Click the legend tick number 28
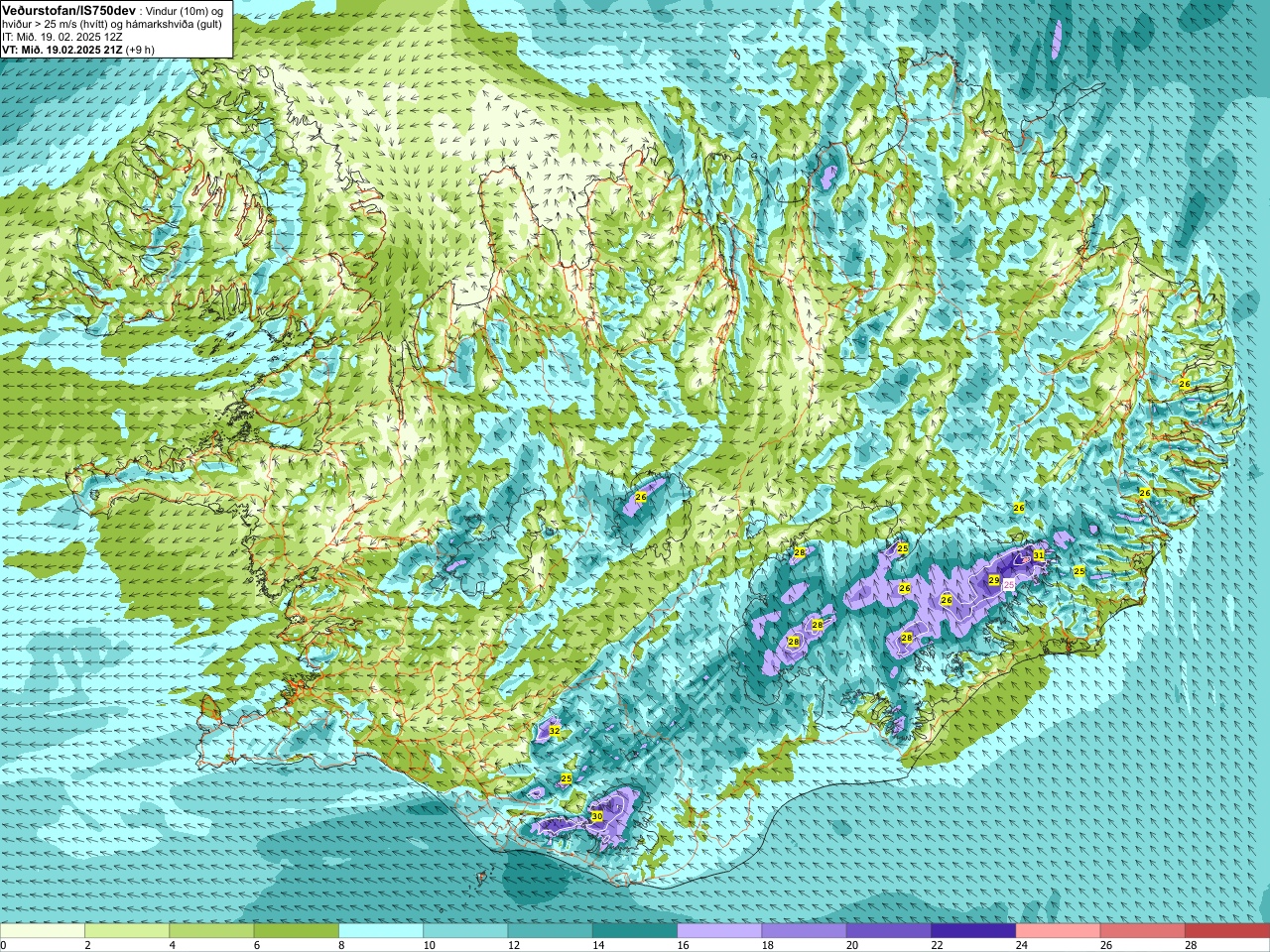 click(x=1191, y=945)
